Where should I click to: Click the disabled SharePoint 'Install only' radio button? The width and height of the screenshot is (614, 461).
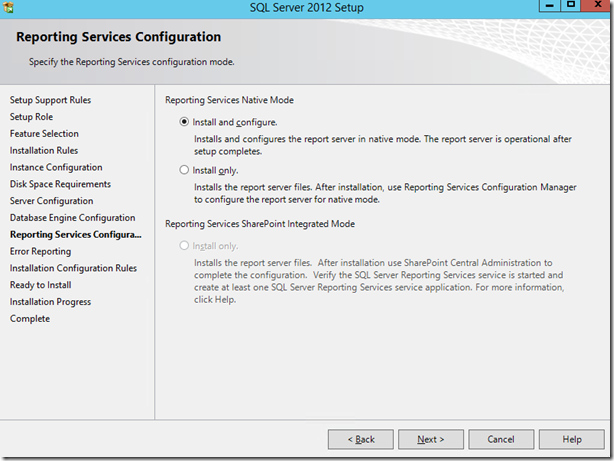[184, 246]
